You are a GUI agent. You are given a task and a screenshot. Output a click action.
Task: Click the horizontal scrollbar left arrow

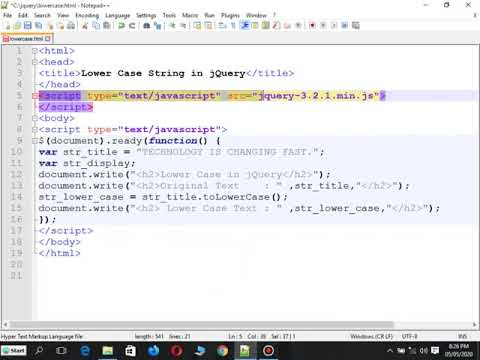click(x=5, y=324)
